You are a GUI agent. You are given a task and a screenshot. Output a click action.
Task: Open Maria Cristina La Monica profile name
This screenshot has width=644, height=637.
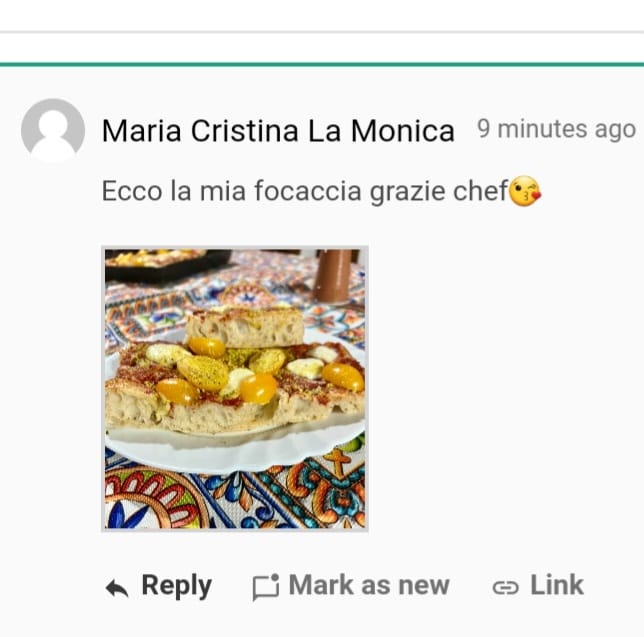278,131
